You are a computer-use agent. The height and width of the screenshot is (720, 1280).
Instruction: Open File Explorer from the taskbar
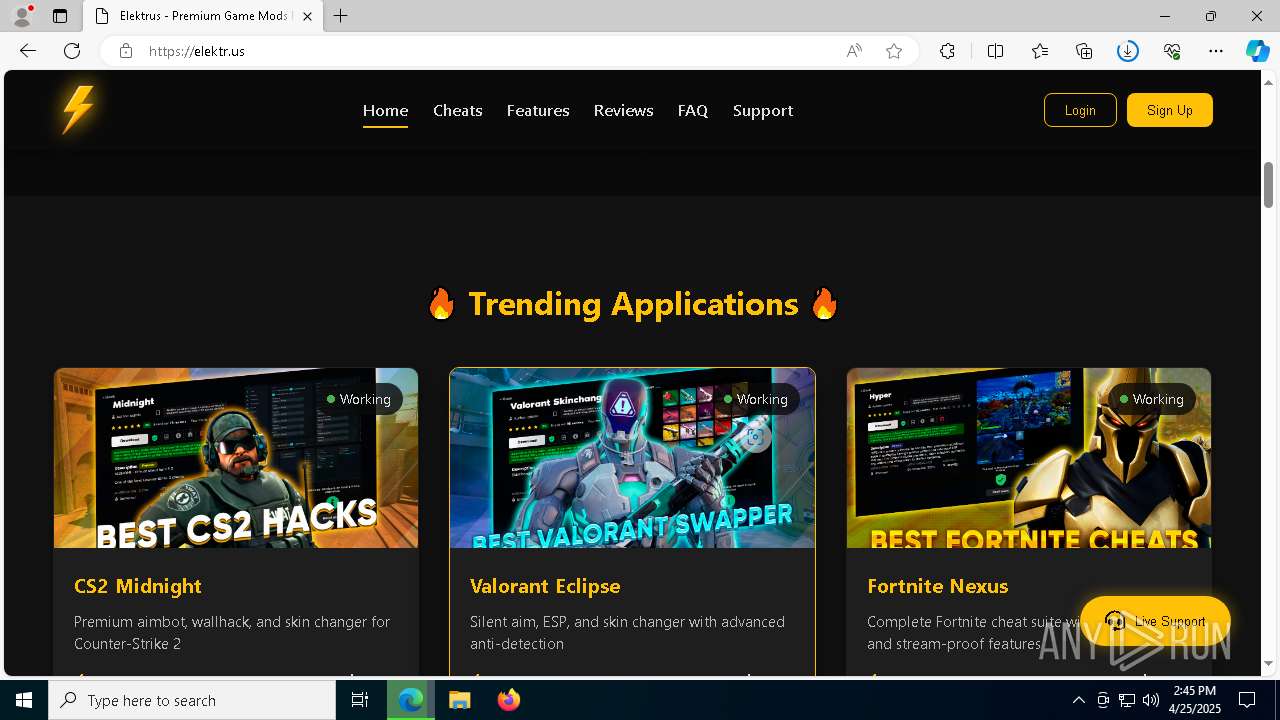pos(459,700)
